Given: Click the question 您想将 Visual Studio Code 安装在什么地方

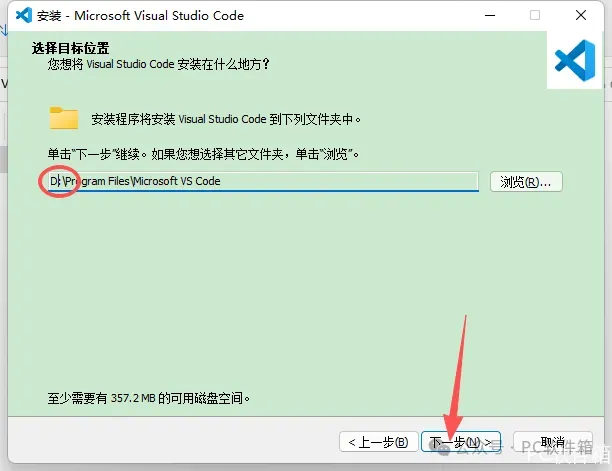Looking at the screenshot, I should pos(158,64).
